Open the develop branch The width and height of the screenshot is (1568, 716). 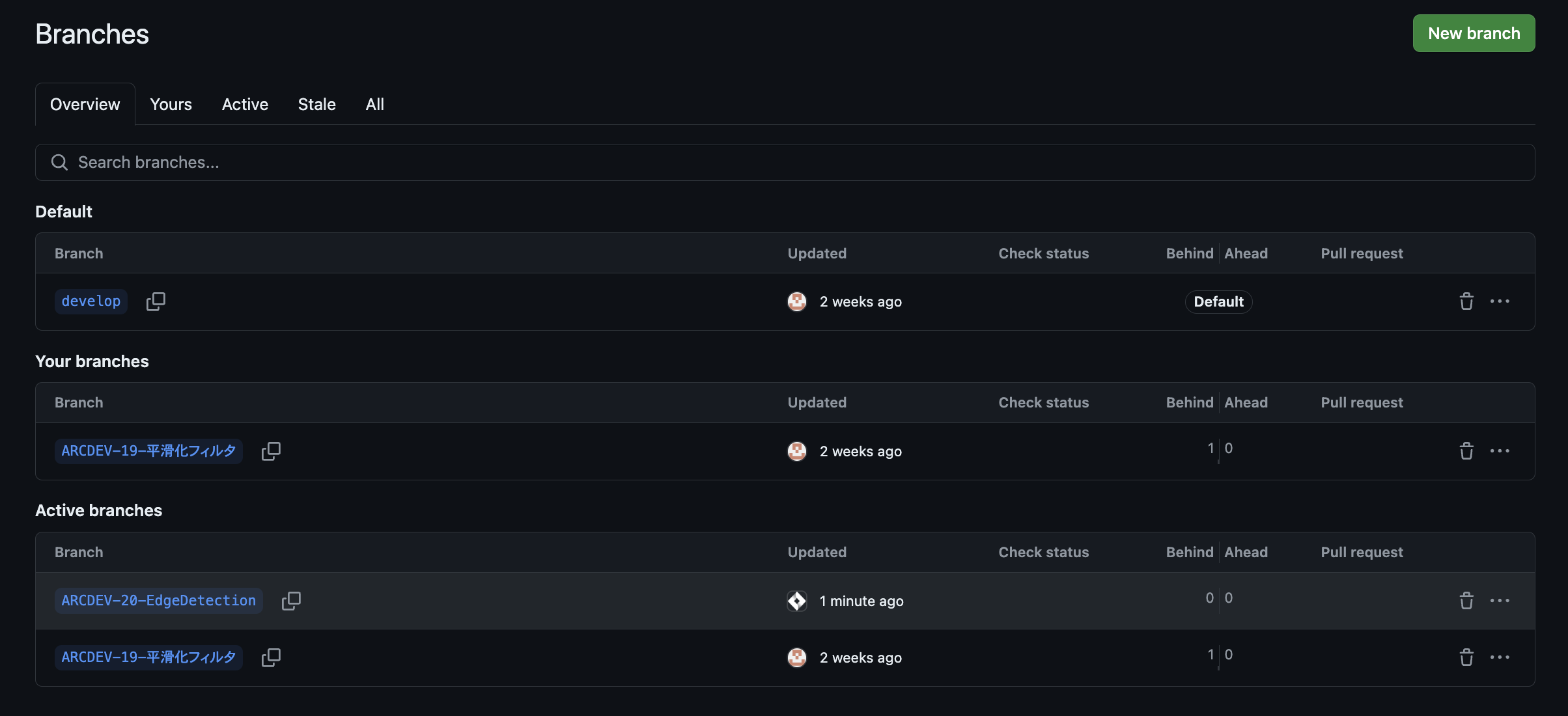coord(91,301)
